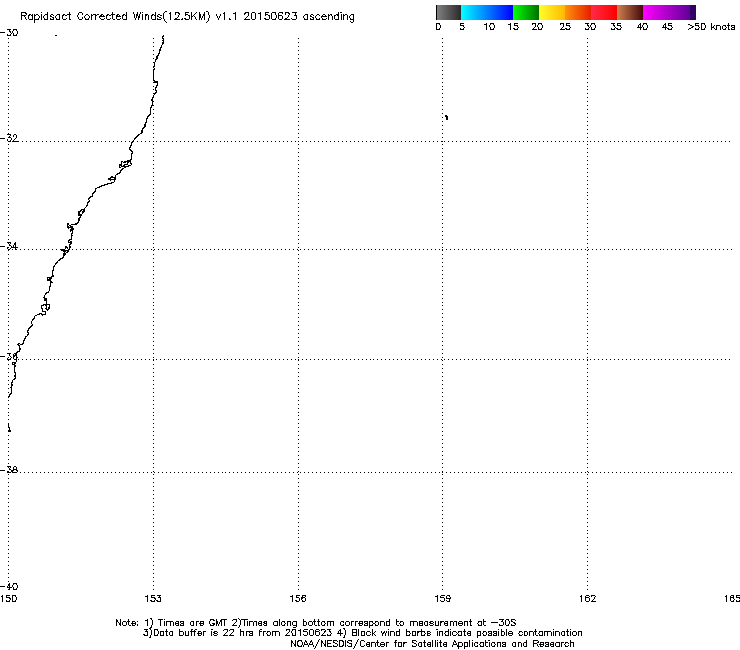Select the yellow 20-25 knots color band
This screenshot has width=740, height=650.
[552, 12]
